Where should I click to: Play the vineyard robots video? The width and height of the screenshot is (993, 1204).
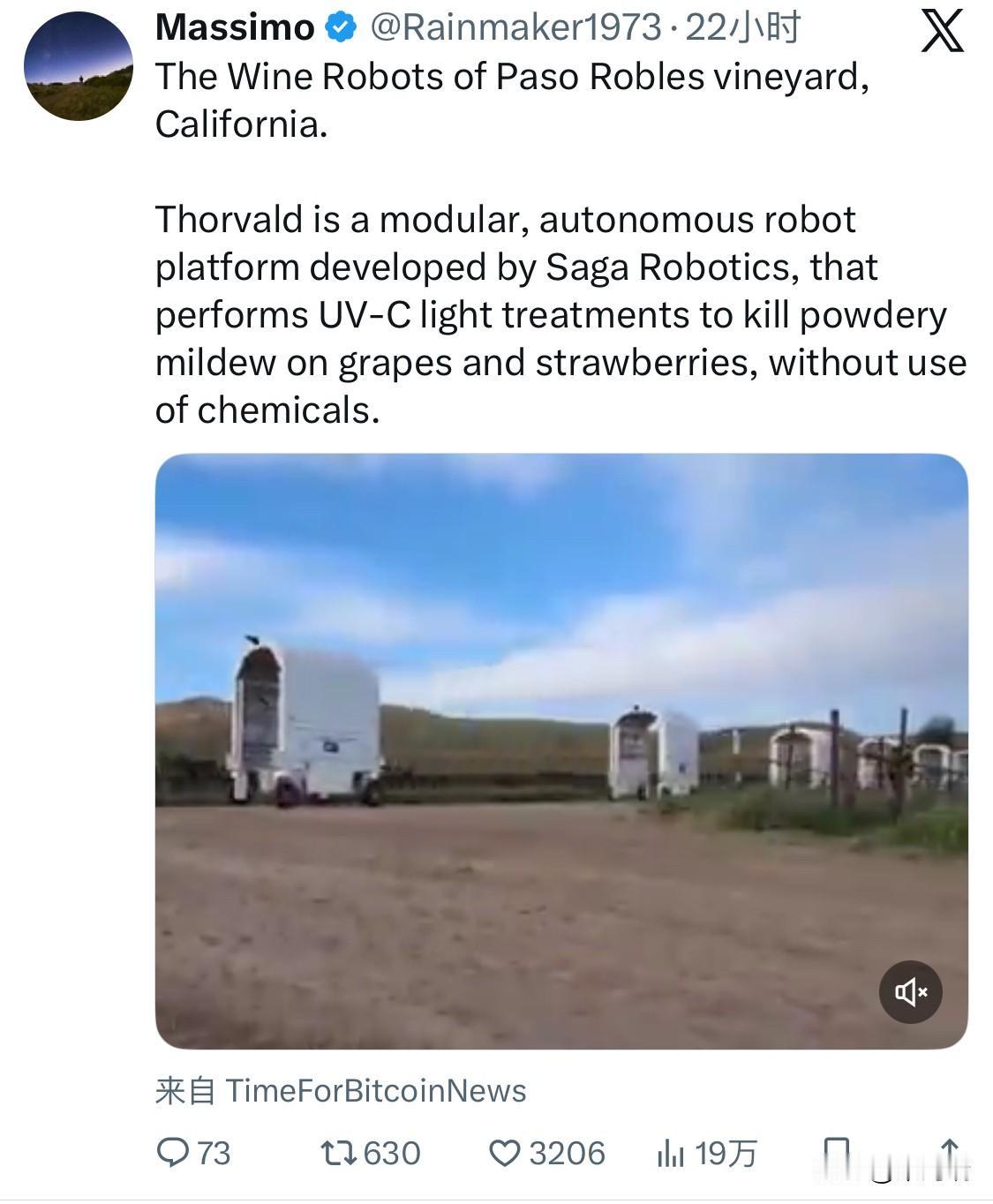point(561,751)
